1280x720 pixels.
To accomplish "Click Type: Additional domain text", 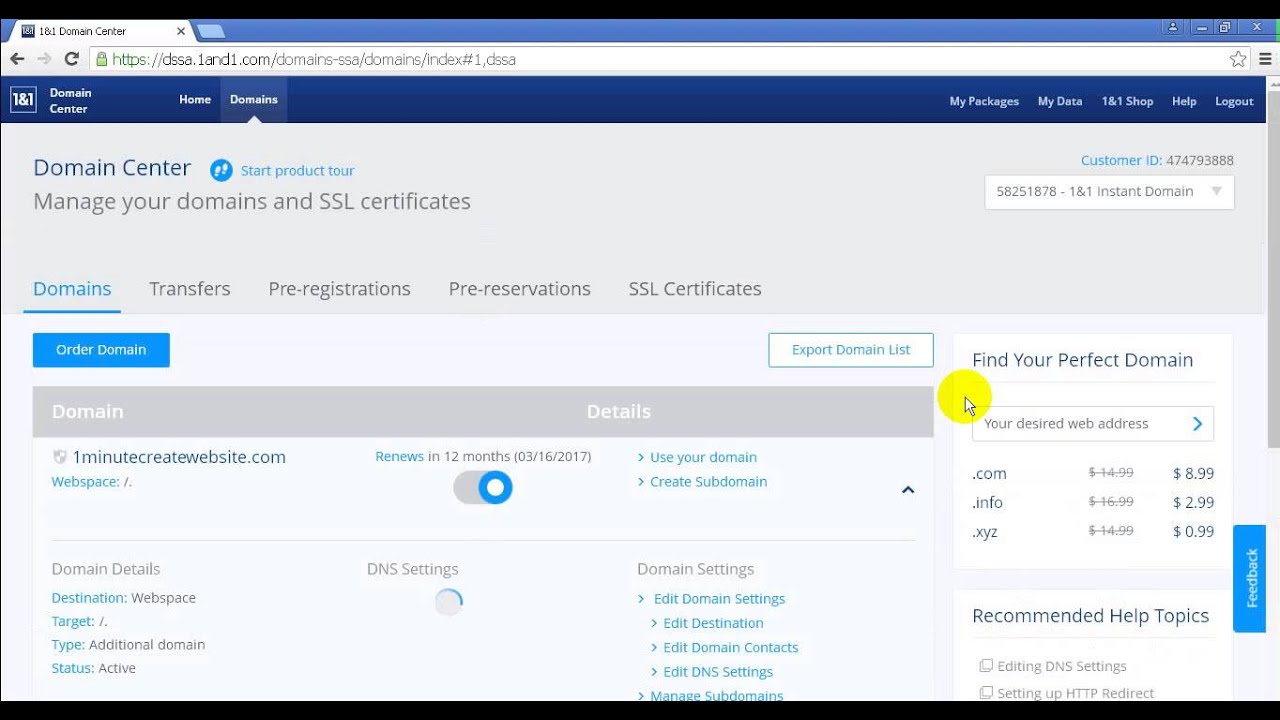I will click(128, 645).
